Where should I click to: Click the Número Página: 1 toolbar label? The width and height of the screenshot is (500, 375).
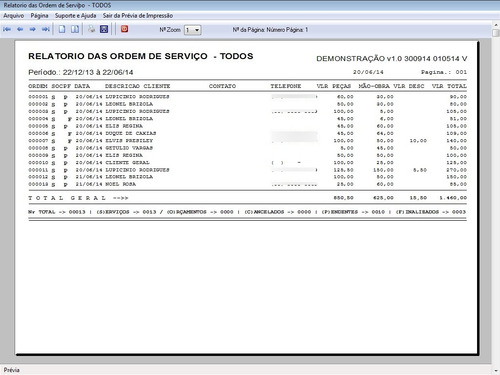click(x=287, y=30)
